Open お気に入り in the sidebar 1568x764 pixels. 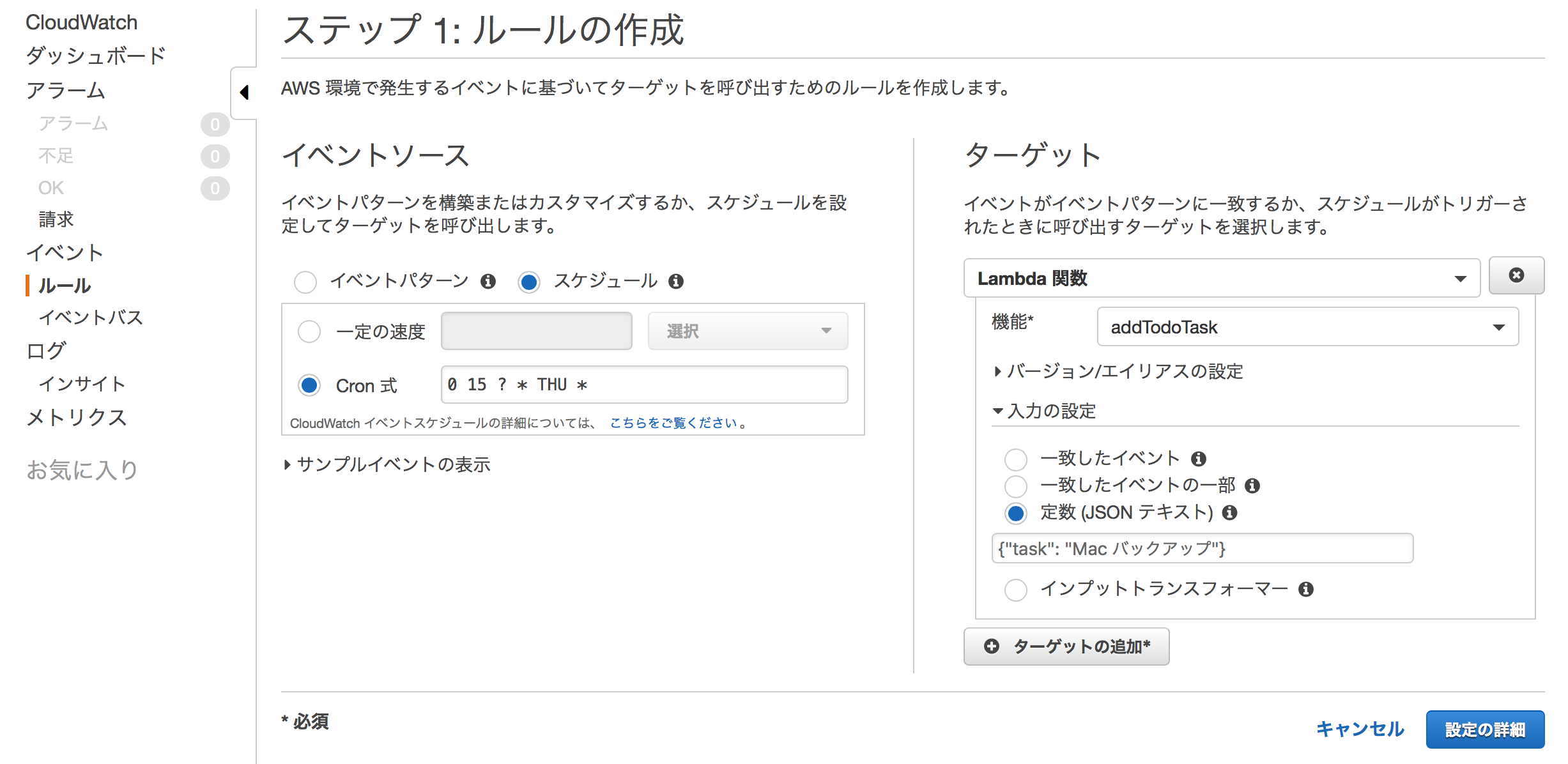tap(82, 470)
